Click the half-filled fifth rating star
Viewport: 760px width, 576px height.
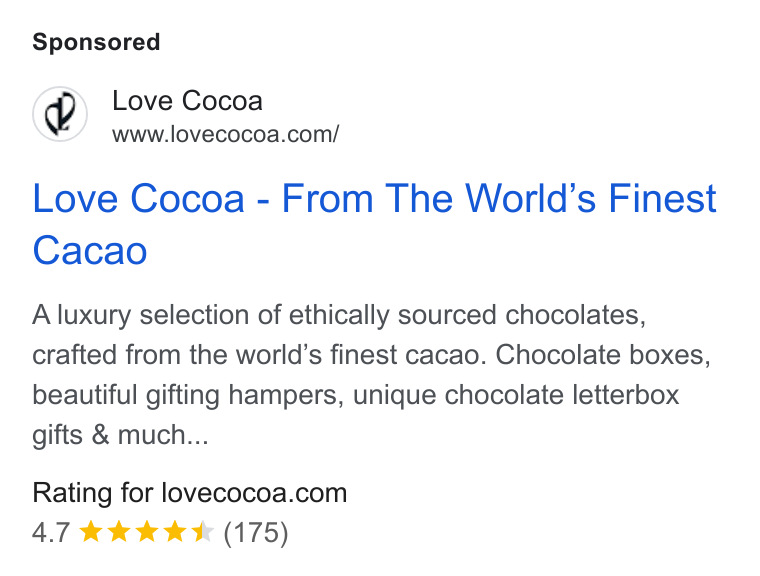[203, 531]
